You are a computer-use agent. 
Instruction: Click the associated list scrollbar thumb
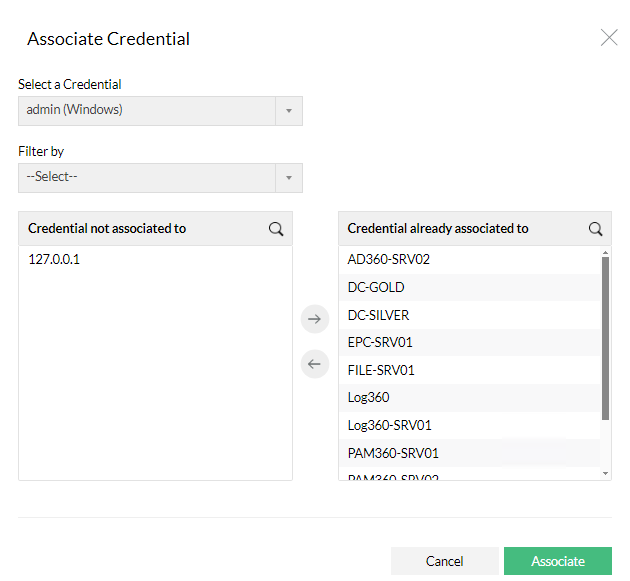point(605,338)
